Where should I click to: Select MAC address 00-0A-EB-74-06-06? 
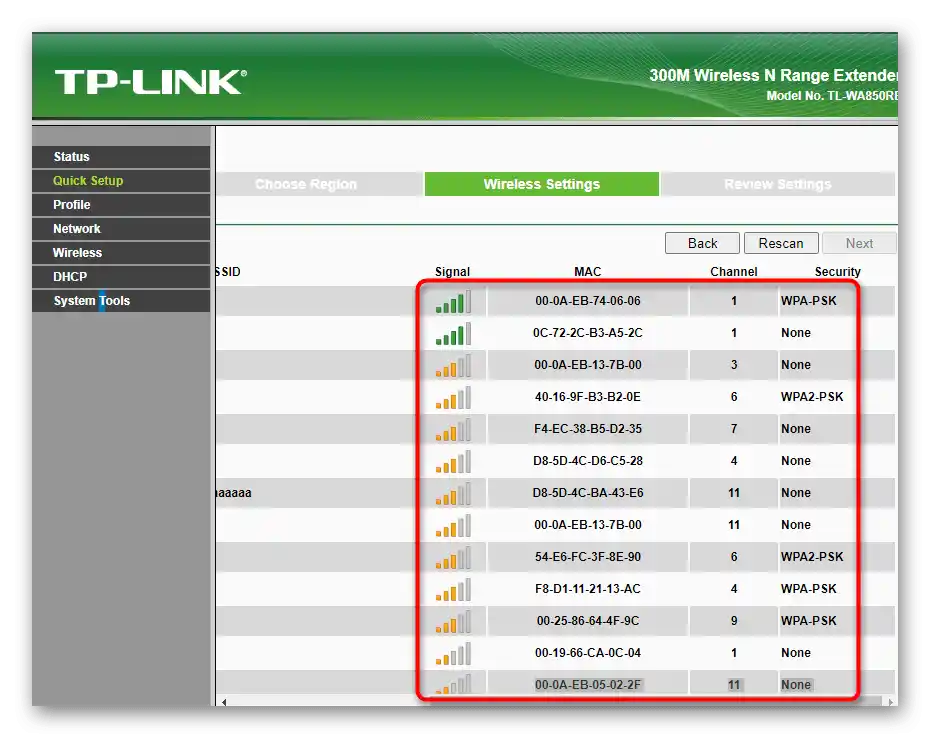pyautogui.click(x=588, y=301)
